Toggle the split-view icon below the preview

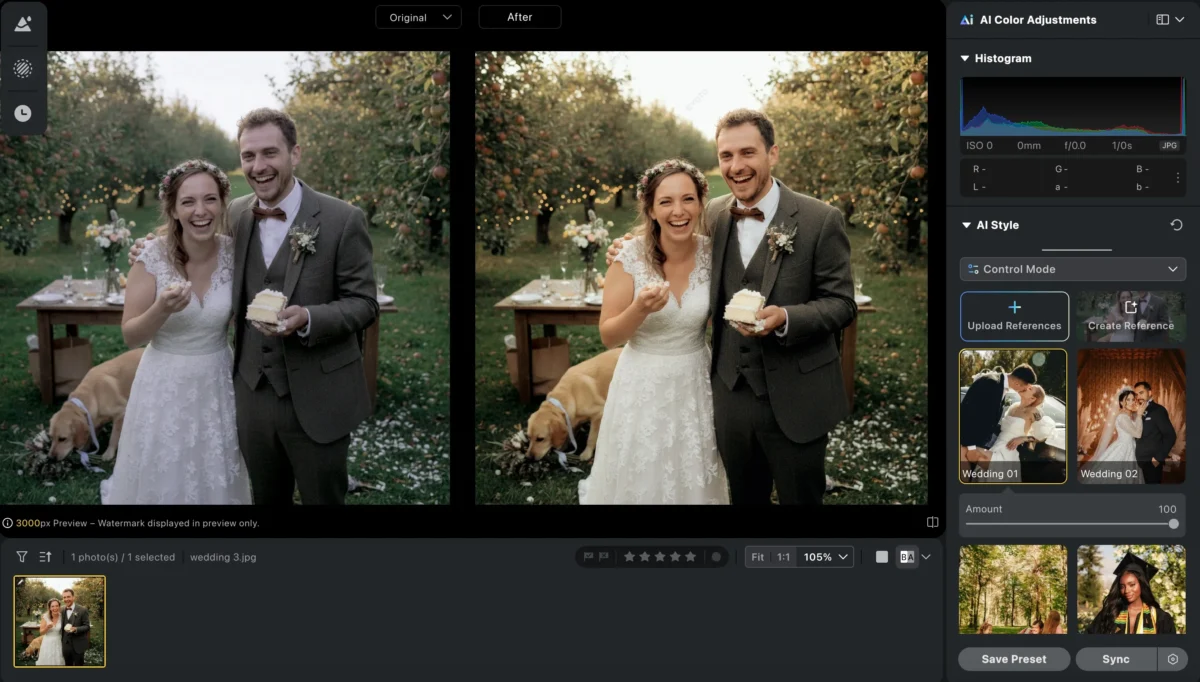(932, 521)
